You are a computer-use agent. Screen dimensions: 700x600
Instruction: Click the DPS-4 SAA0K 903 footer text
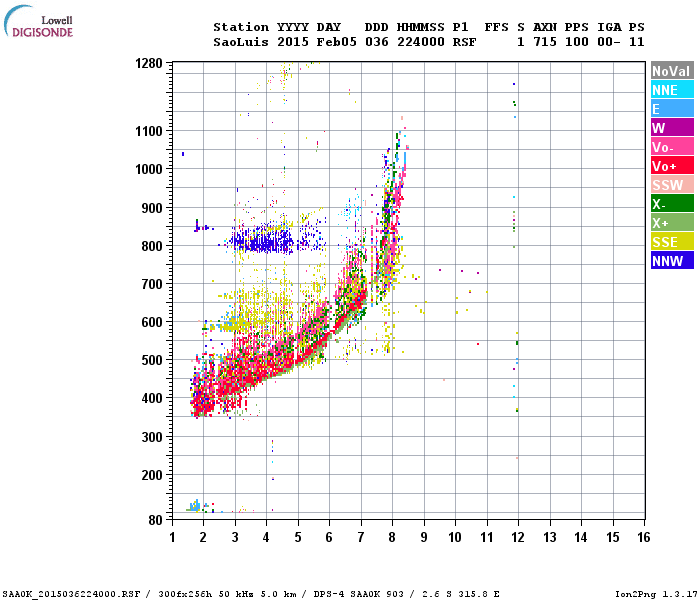click(x=358, y=594)
